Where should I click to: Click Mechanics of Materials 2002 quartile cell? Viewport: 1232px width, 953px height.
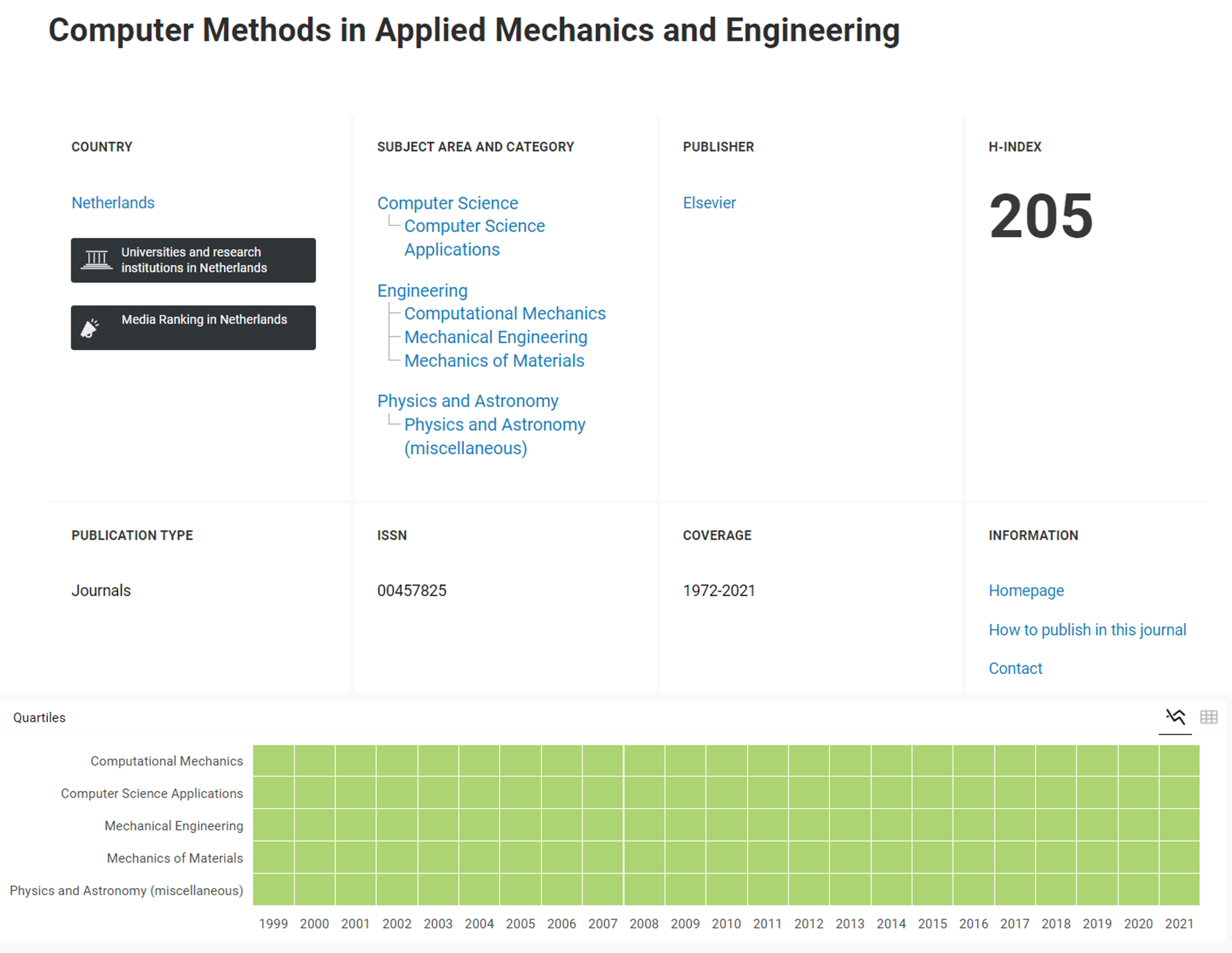coord(397,857)
